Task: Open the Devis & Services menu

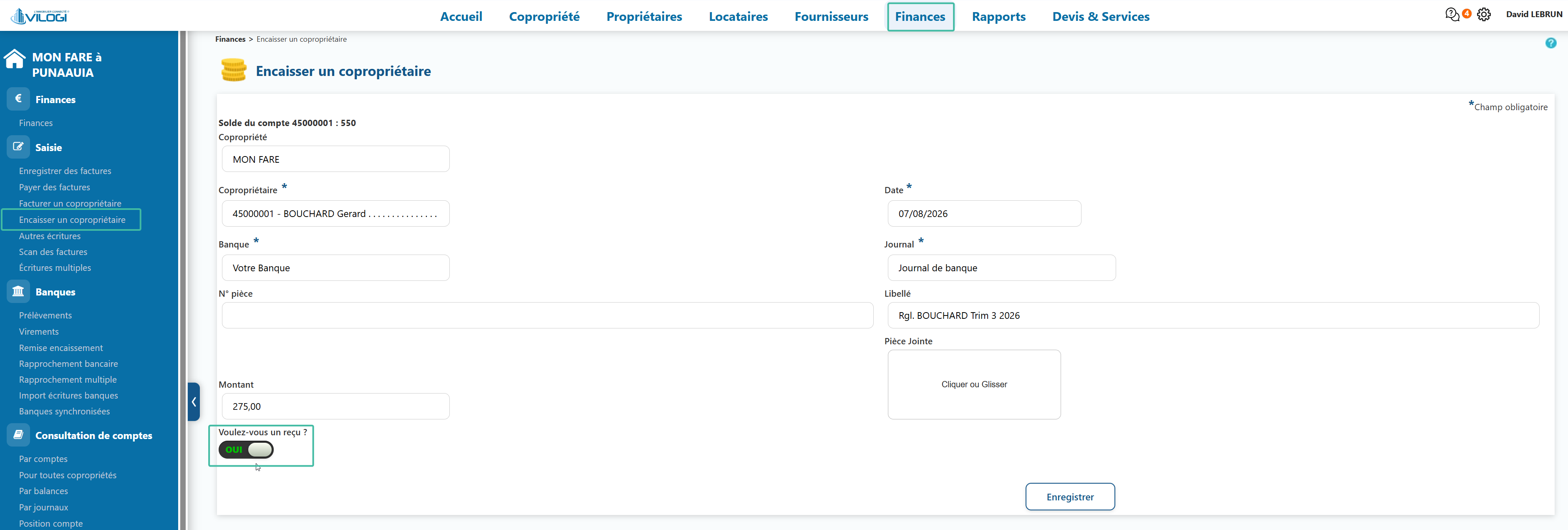Action: 1101,16
